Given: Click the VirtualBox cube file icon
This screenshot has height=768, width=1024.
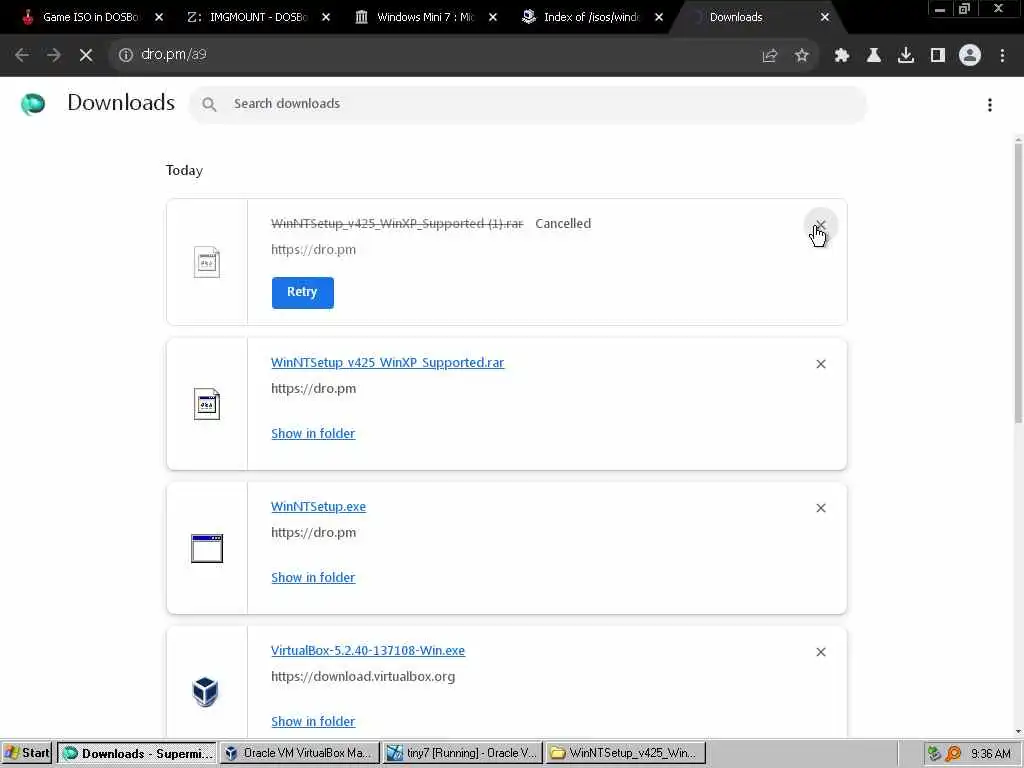Looking at the screenshot, I should pyautogui.click(x=205, y=692).
